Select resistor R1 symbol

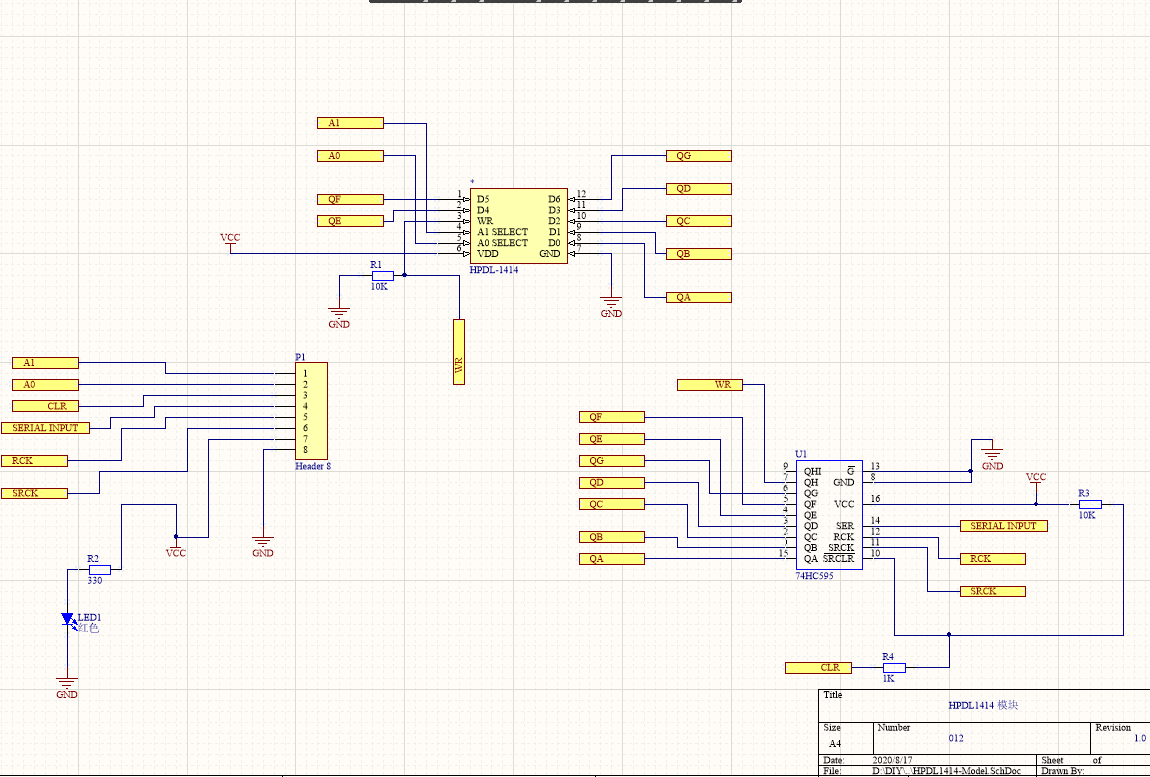point(382,276)
